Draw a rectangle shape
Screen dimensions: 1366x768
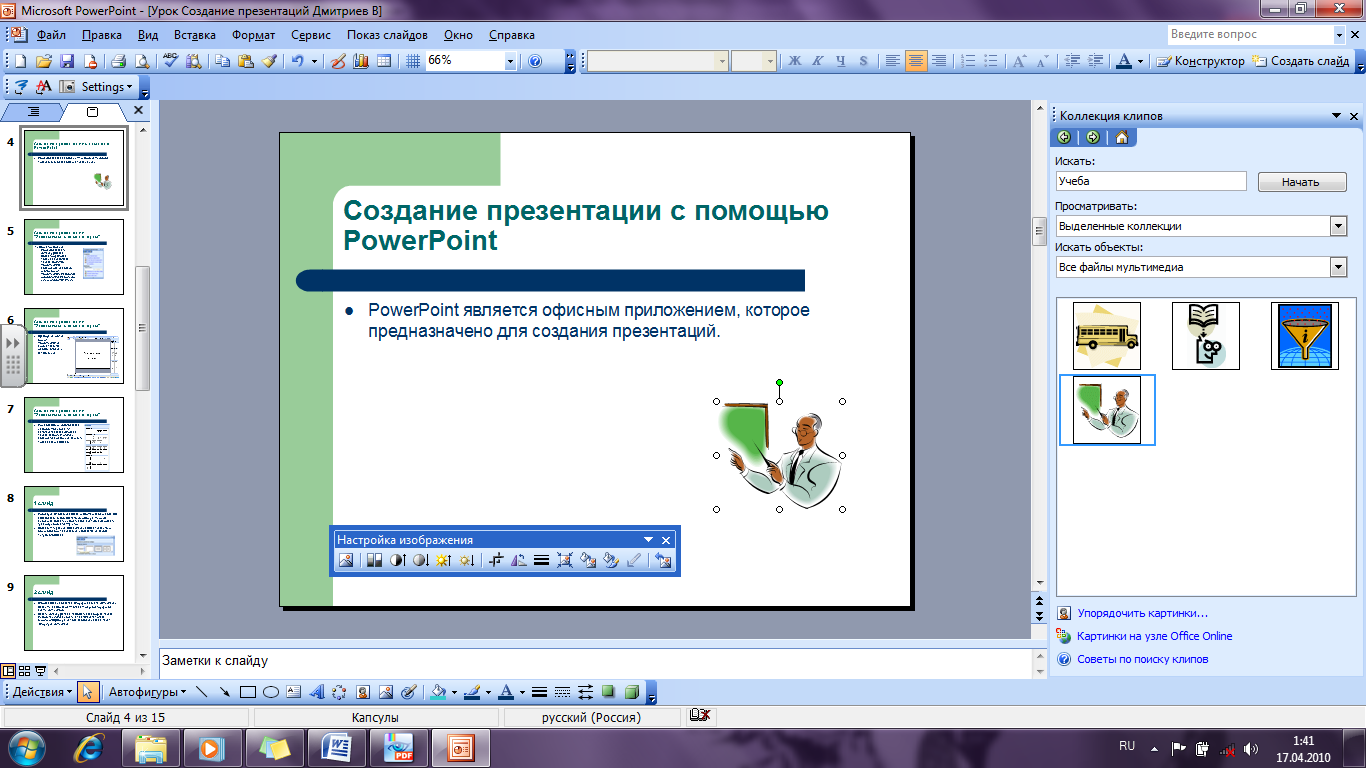click(248, 692)
